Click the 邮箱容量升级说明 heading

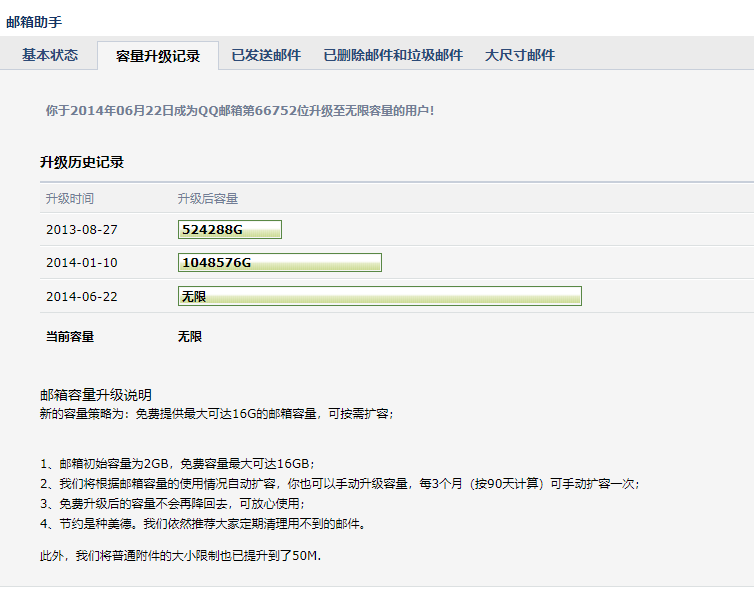click(96, 395)
